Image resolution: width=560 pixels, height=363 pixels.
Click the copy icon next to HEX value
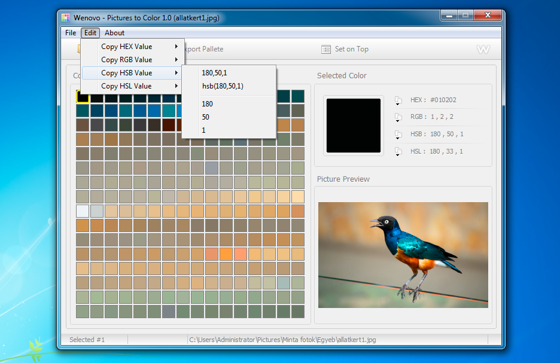tap(398, 101)
